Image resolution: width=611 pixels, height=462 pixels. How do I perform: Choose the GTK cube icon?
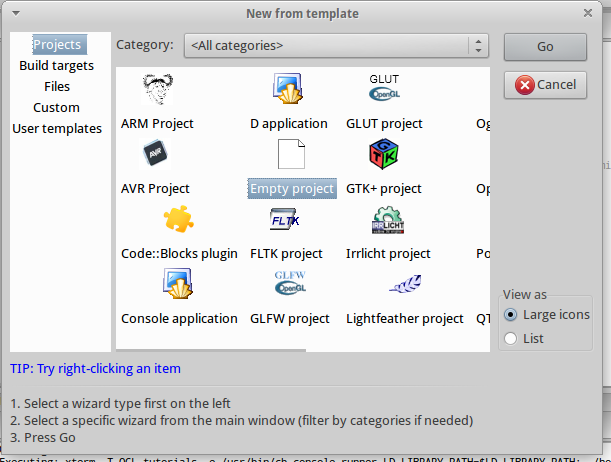(383, 154)
